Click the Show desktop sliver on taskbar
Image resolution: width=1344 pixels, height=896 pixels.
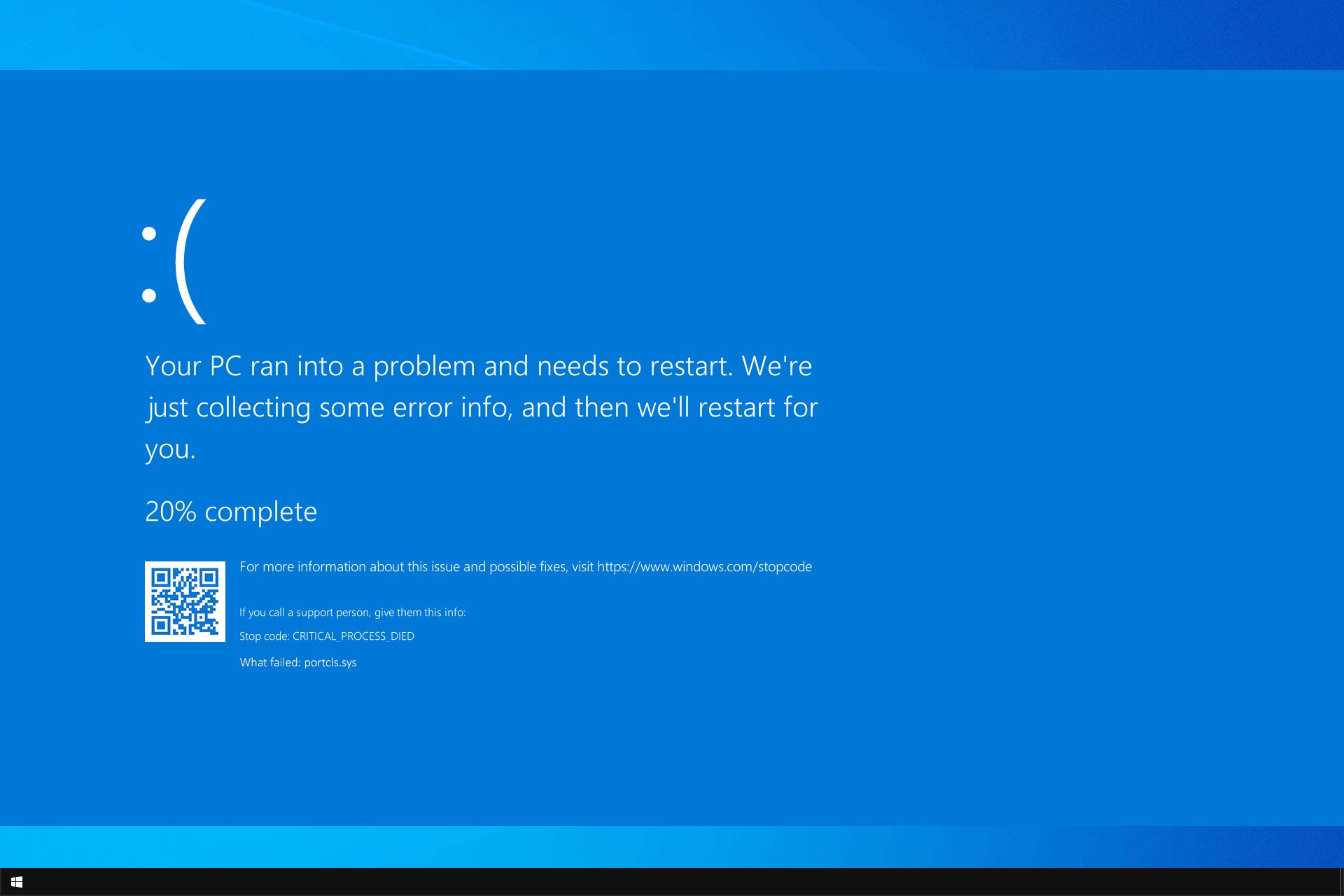(x=1341, y=882)
